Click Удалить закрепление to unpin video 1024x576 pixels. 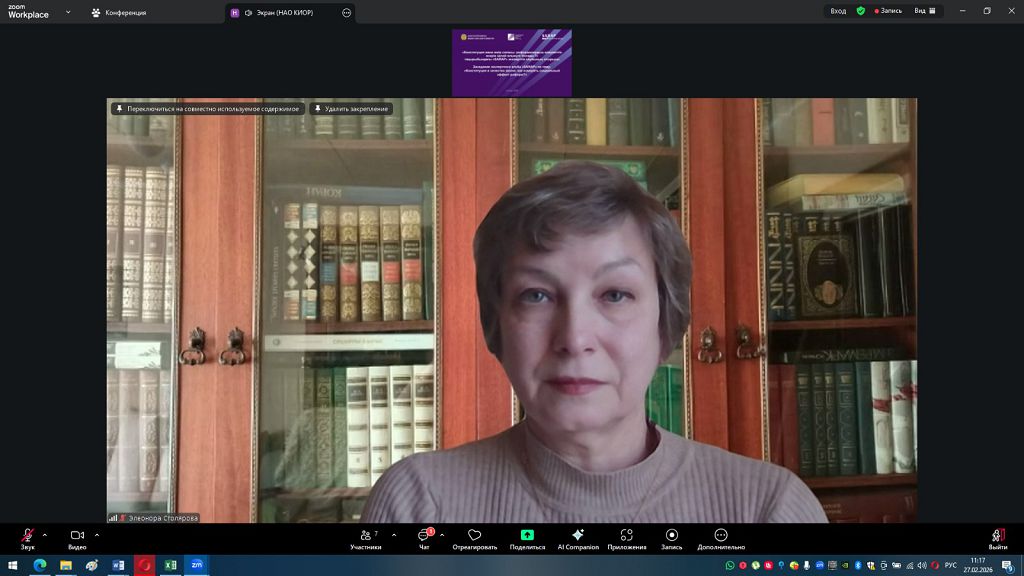(350, 108)
